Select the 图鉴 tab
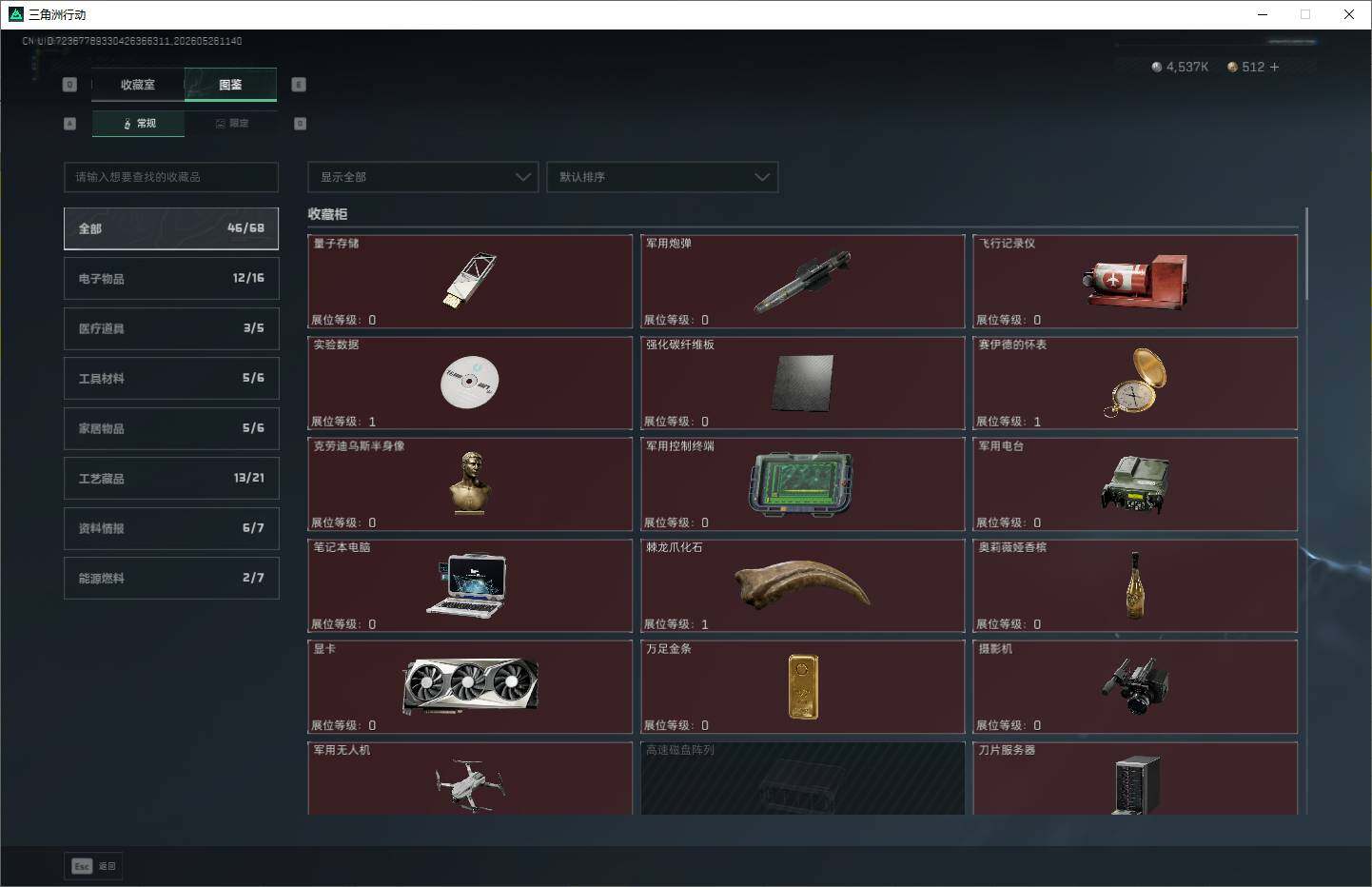 pyautogui.click(x=230, y=85)
